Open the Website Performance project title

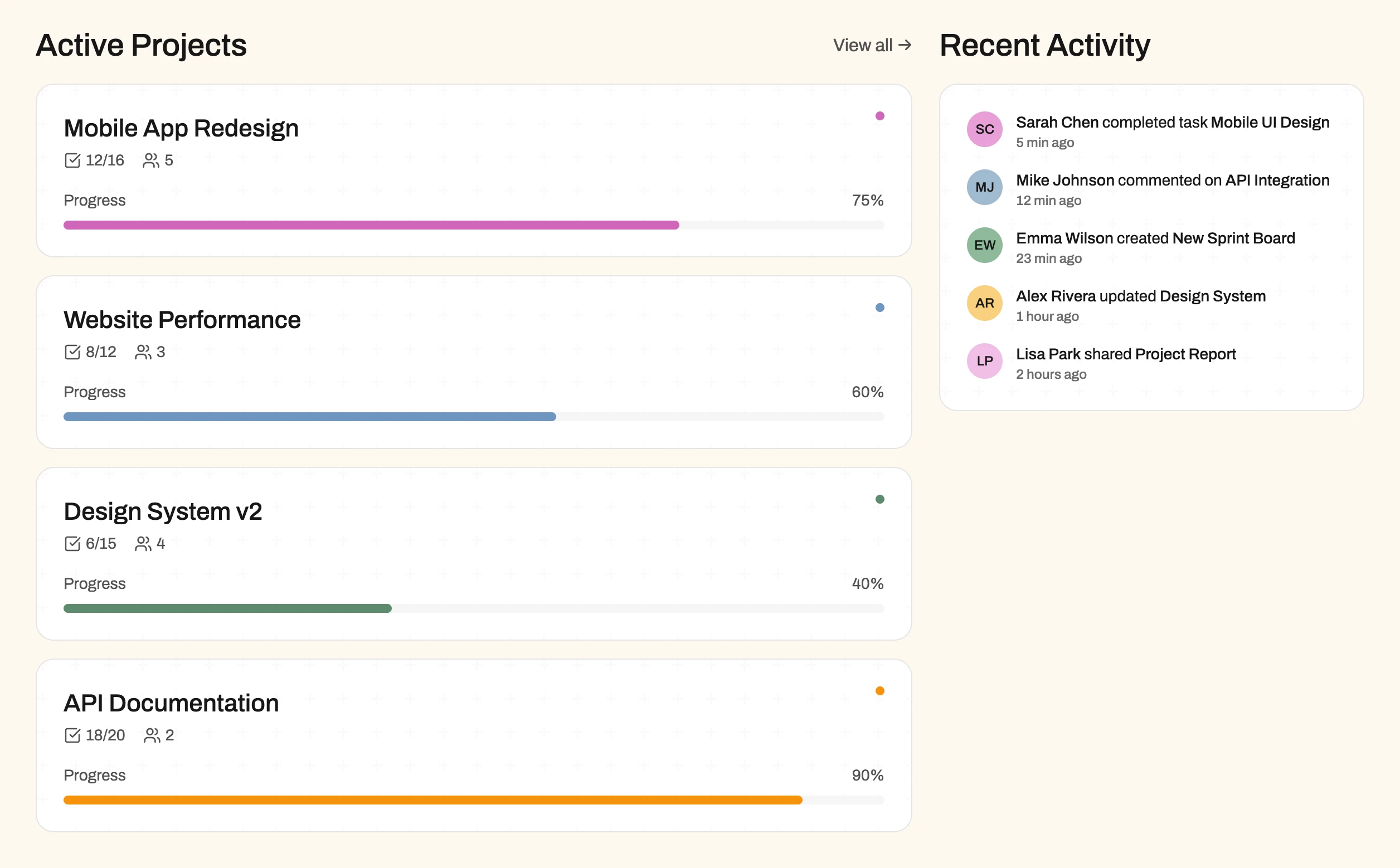tap(182, 320)
